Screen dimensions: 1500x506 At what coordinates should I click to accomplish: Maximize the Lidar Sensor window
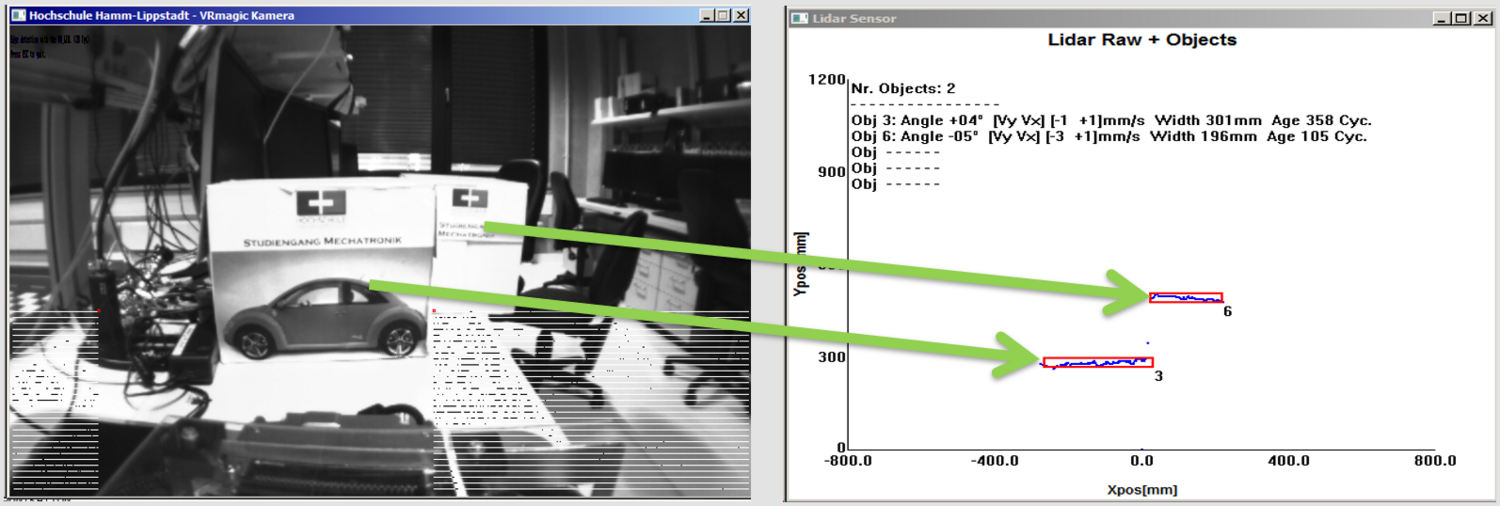(1460, 18)
